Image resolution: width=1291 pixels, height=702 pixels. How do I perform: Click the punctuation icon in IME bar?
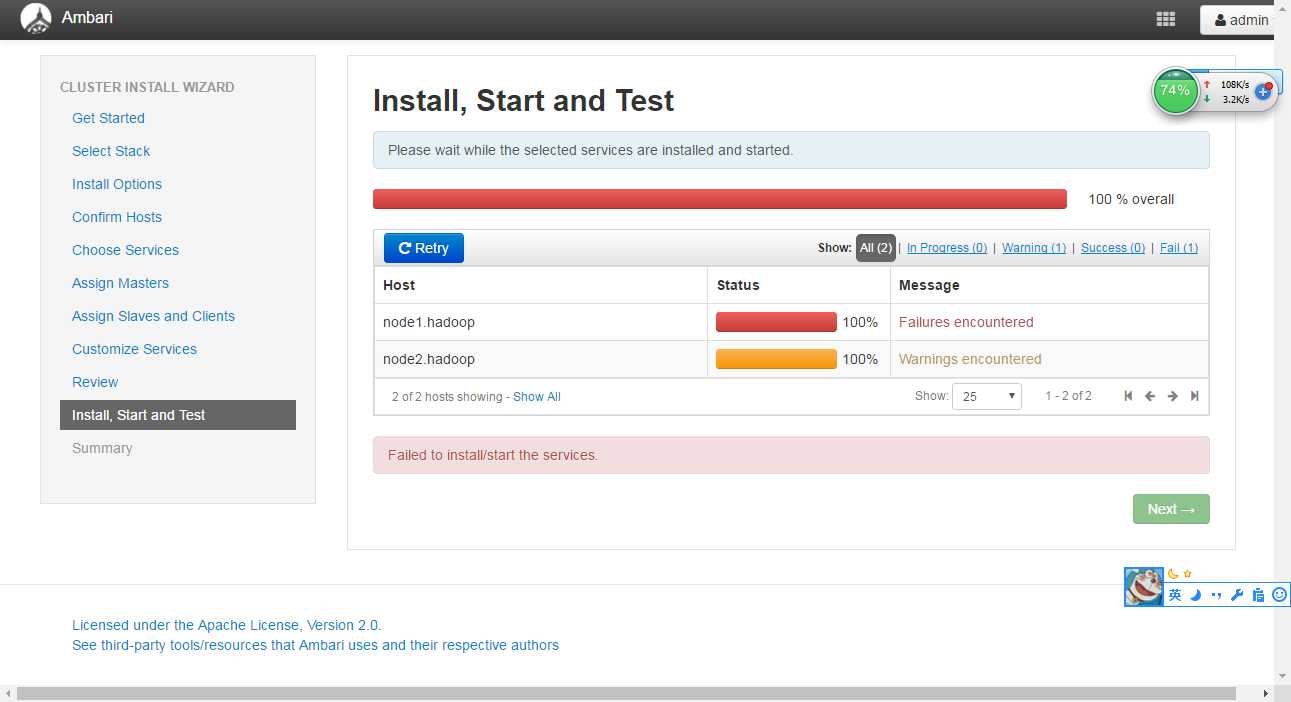pos(1216,595)
